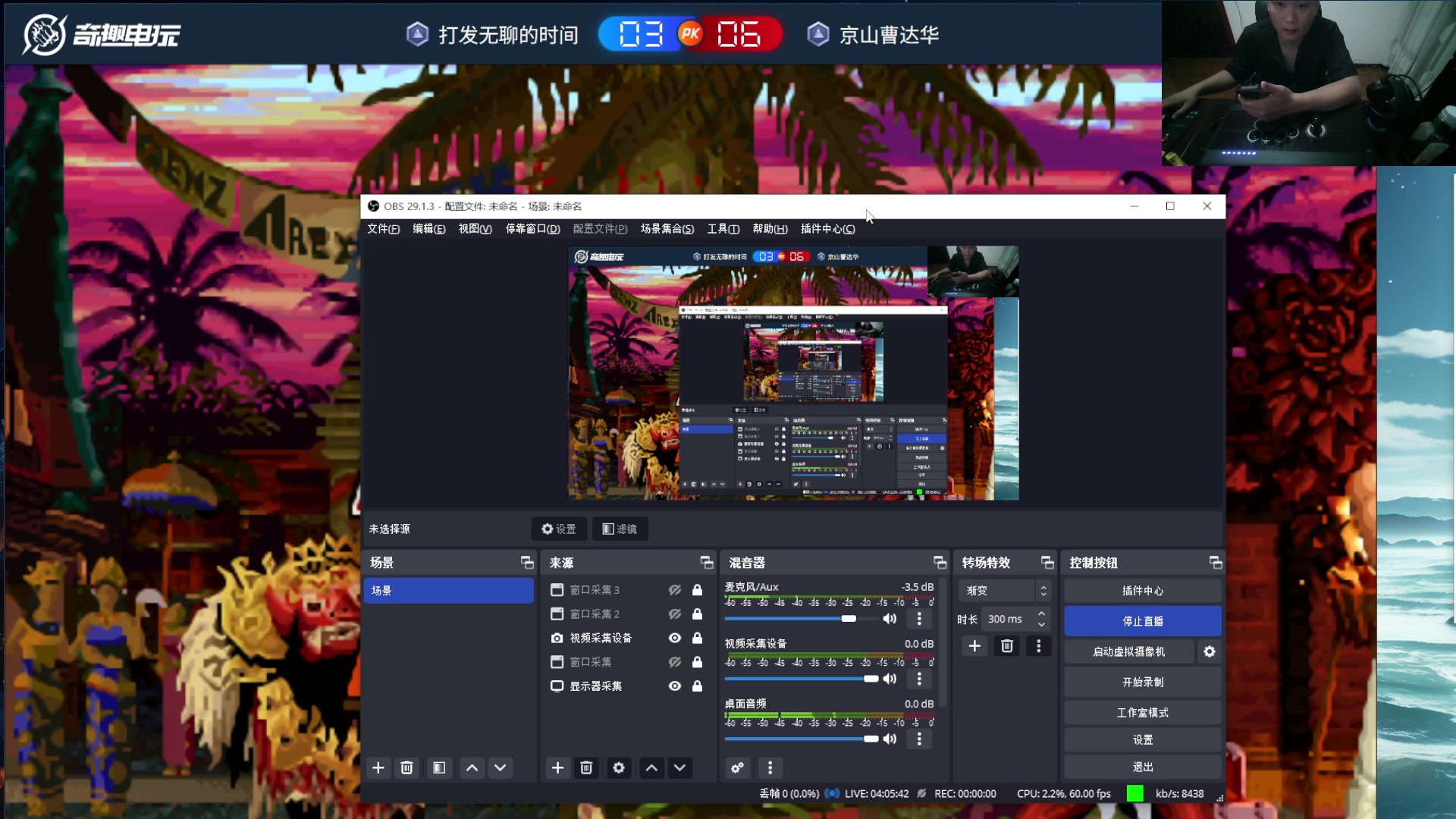Move scene down arrow

tap(500, 767)
